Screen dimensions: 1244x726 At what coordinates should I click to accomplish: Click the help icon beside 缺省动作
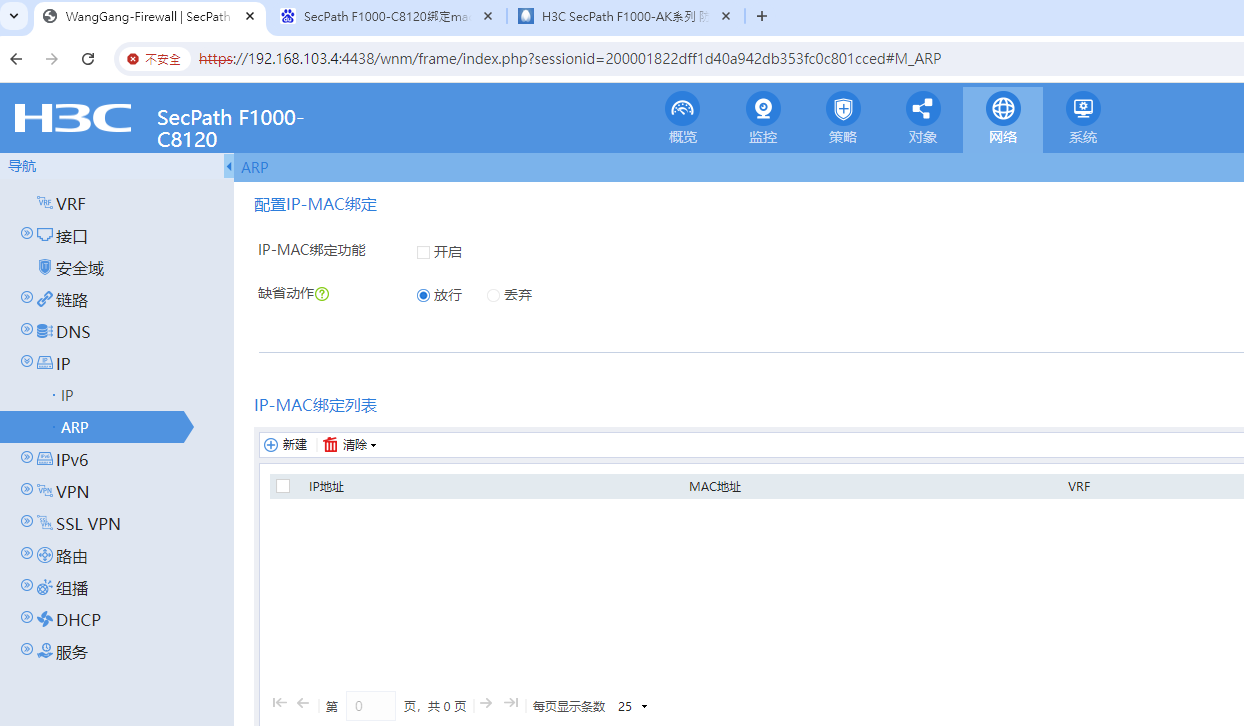(322, 294)
